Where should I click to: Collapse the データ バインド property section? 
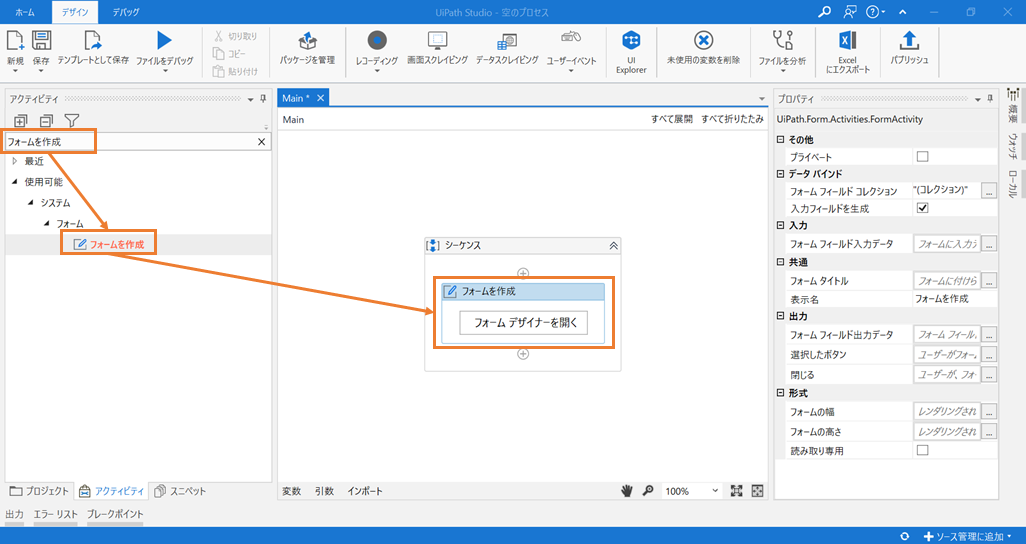pos(780,173)
